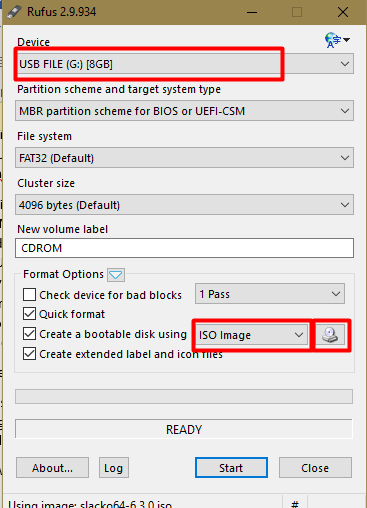Screen dimensions: 367x508
Task: Click the About... button
Action: click(52, 468)
